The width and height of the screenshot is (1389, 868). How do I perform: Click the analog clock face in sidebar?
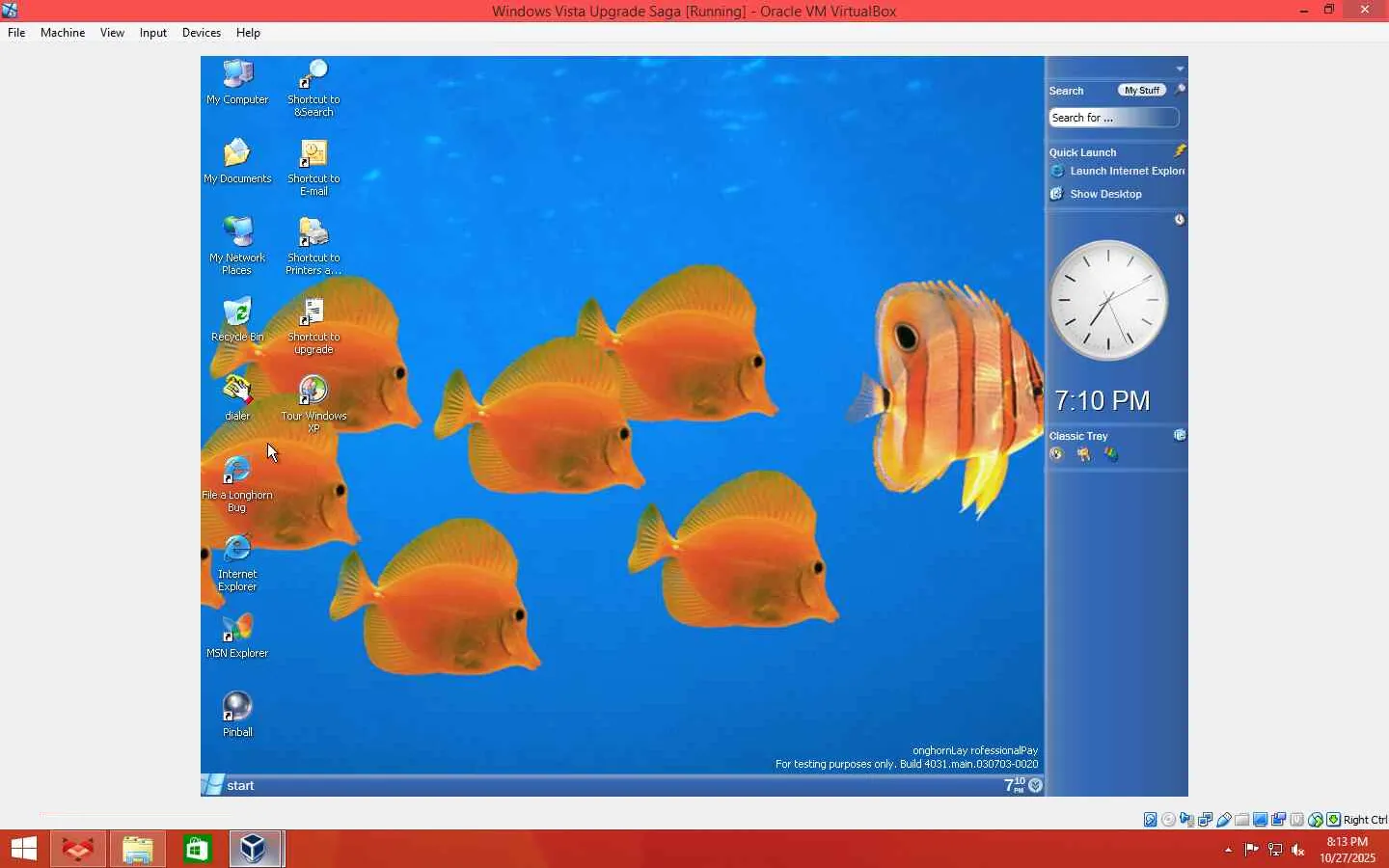click(1108, 300)
